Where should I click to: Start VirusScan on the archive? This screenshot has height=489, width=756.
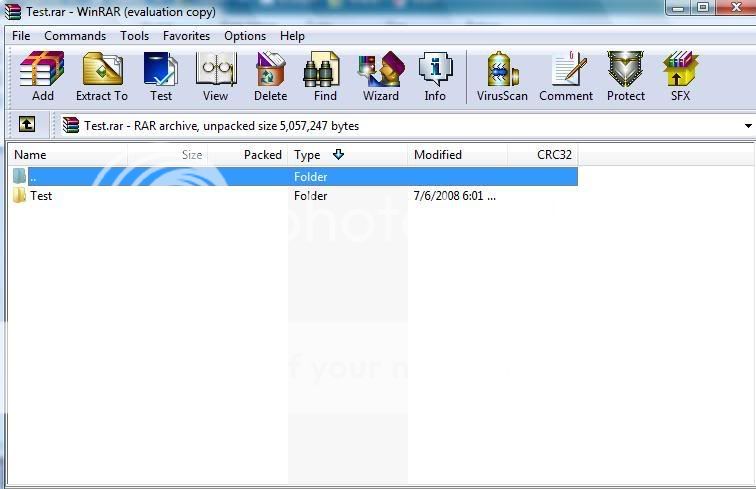coord(502,69)
